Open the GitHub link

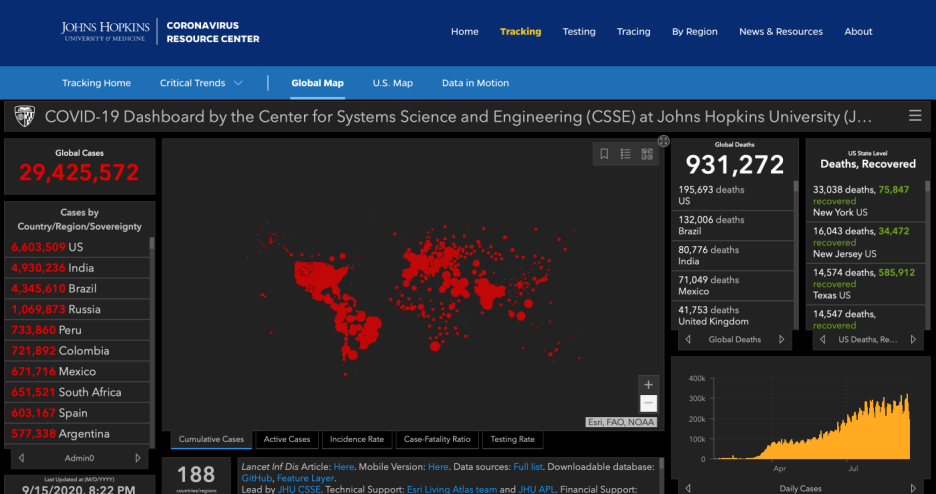tap(257, 478)
